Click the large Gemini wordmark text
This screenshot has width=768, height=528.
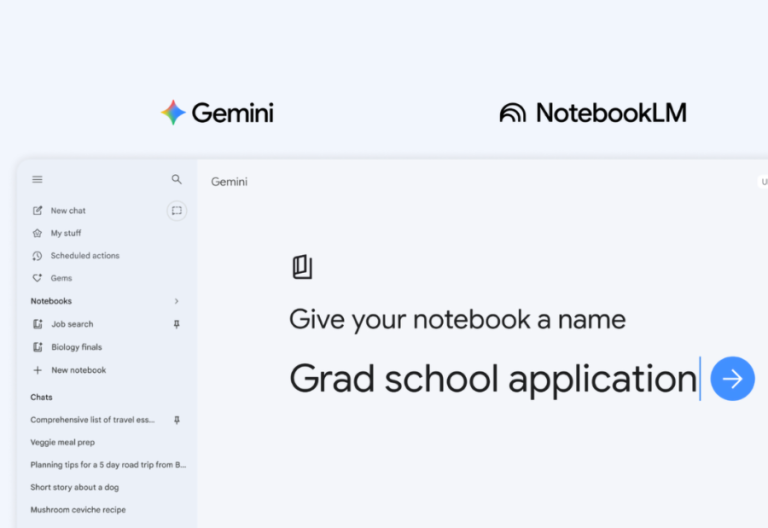[233, 113]
